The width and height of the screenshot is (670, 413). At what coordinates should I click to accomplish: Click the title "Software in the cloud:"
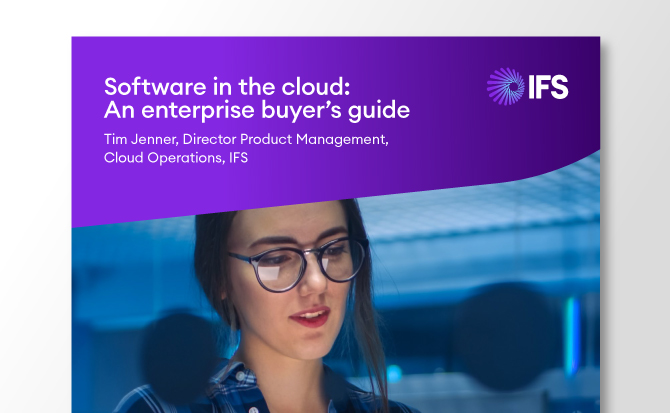click(227, 87)
